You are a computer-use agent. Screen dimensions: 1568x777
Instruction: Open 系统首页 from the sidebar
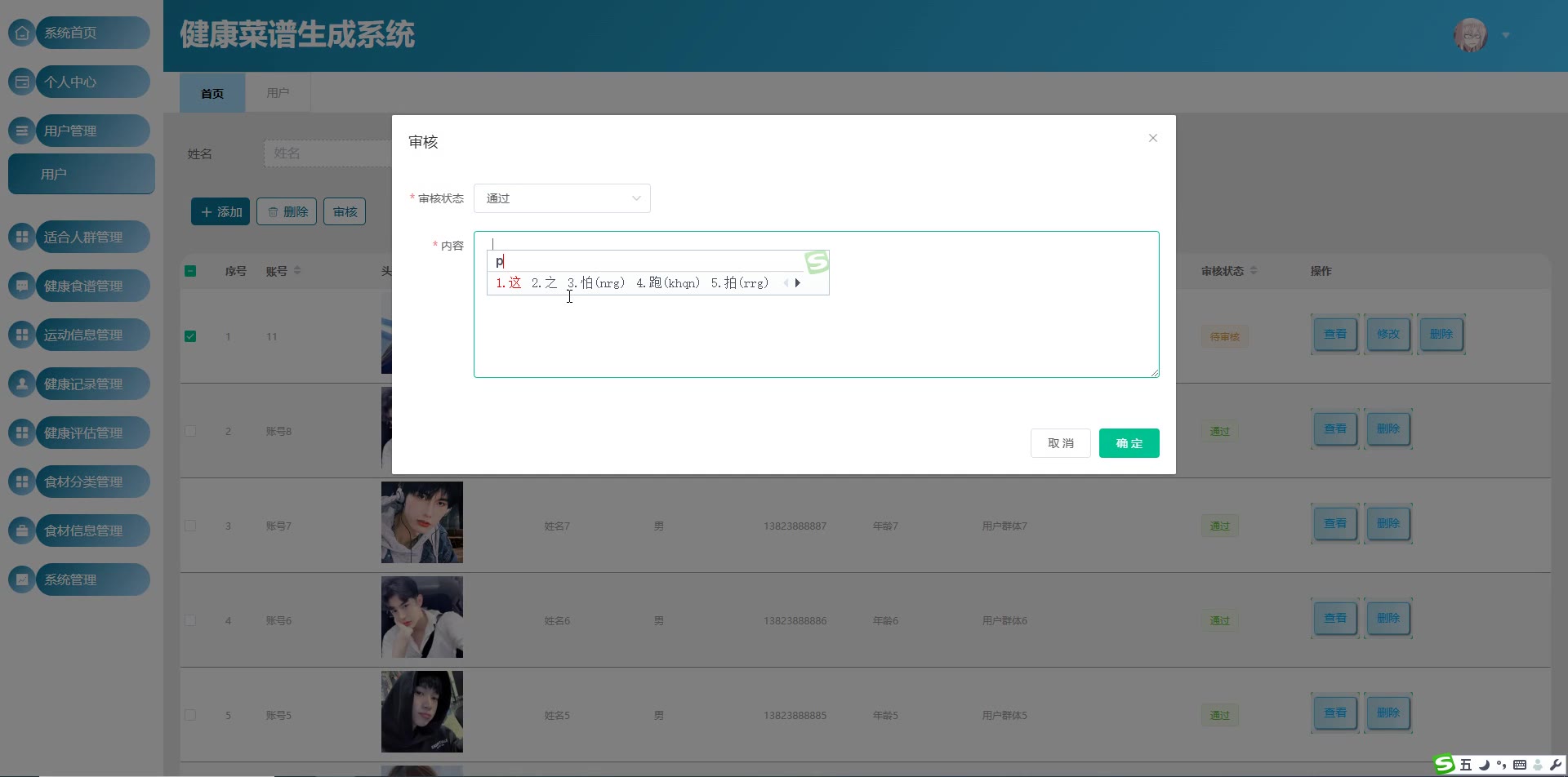93,33
